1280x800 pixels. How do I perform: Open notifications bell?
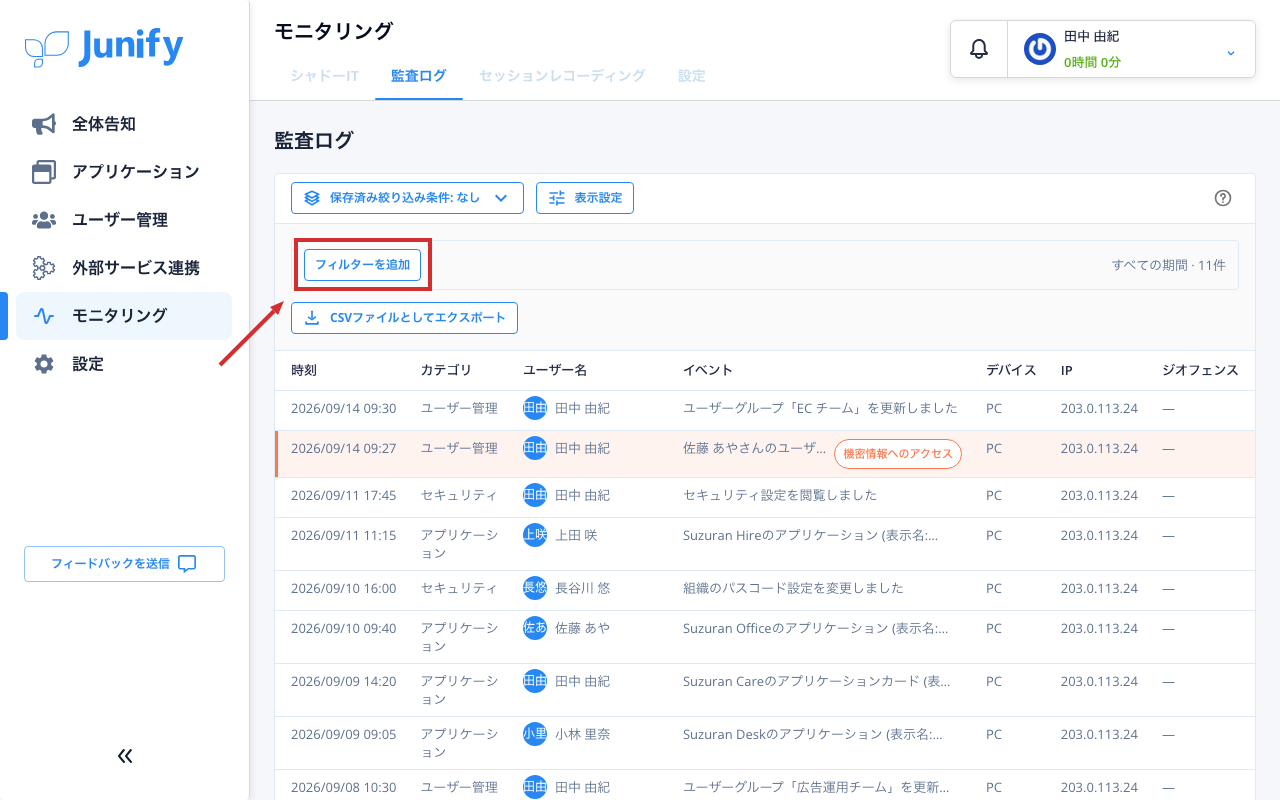click(x=979, y=49)
